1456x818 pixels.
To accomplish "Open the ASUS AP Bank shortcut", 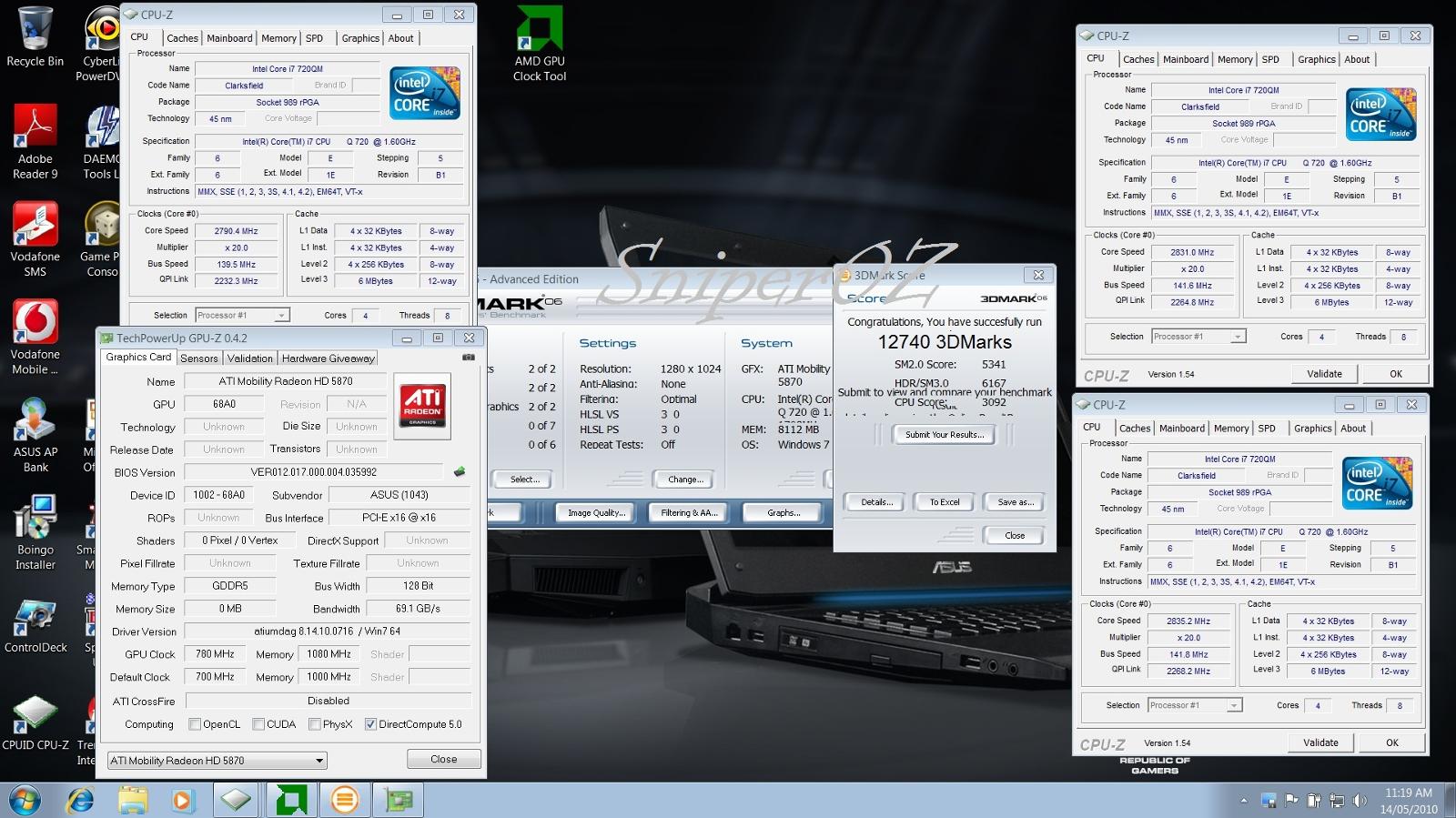I will [x=35, y=434].
